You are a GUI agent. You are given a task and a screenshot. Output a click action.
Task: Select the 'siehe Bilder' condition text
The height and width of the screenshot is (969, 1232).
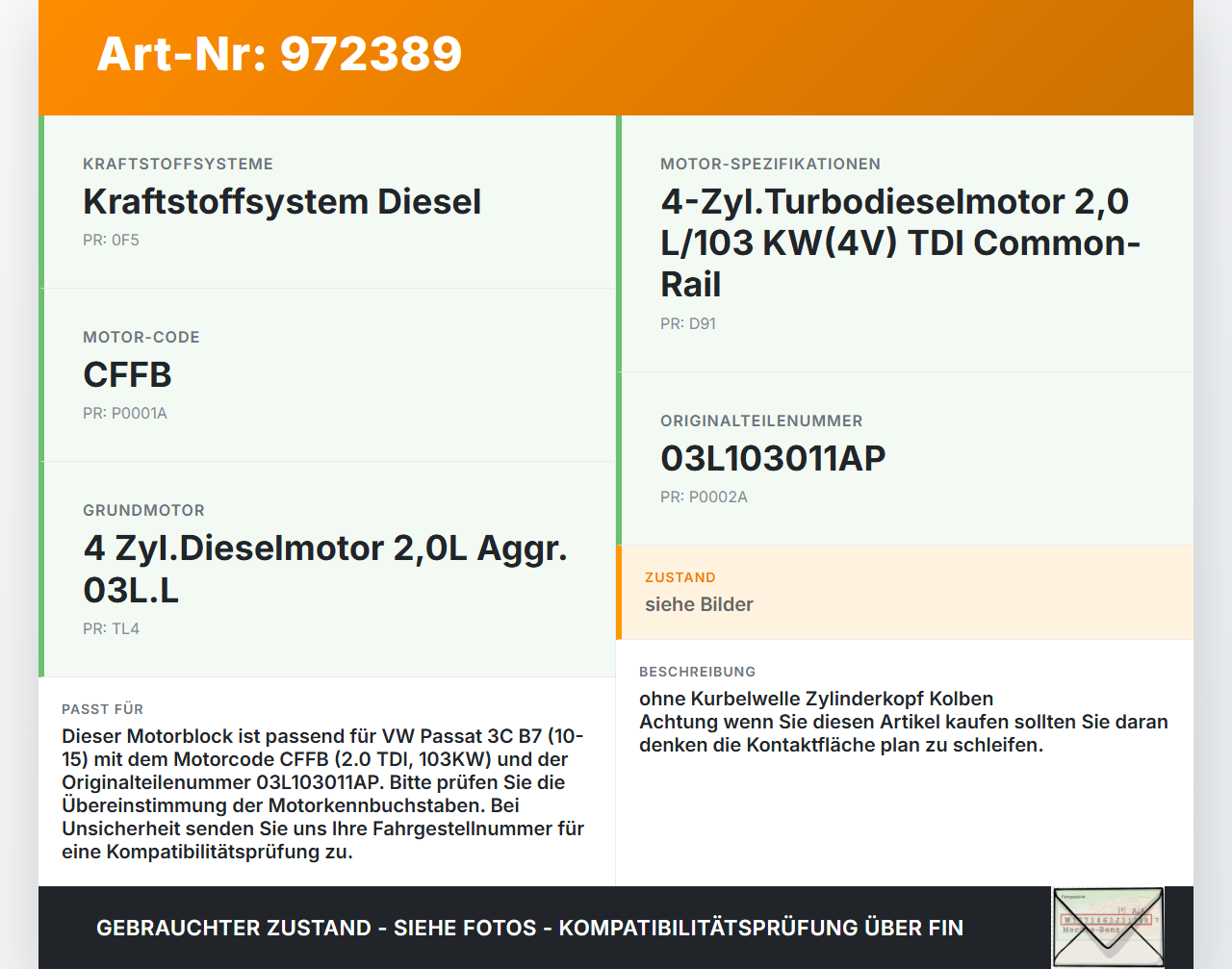point(699,604)
